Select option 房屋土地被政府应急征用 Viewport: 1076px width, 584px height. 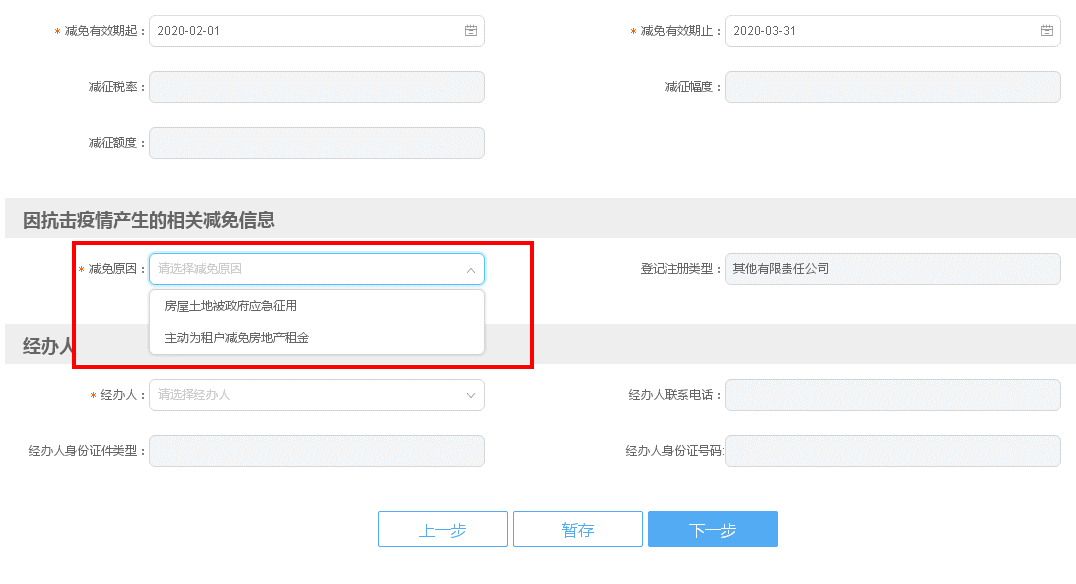pyautogui.click(x=231, y=306)
